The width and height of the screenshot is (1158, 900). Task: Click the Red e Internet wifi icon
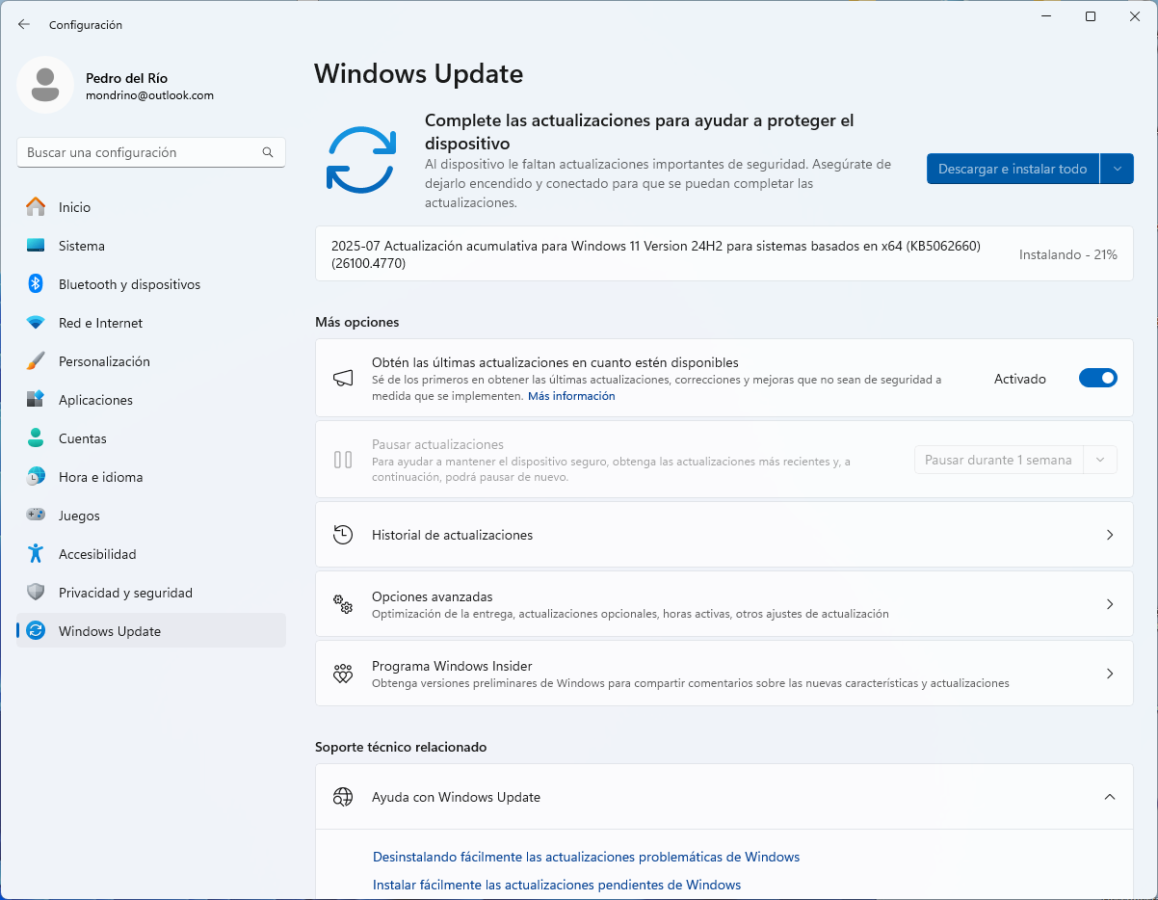[35, 323]
